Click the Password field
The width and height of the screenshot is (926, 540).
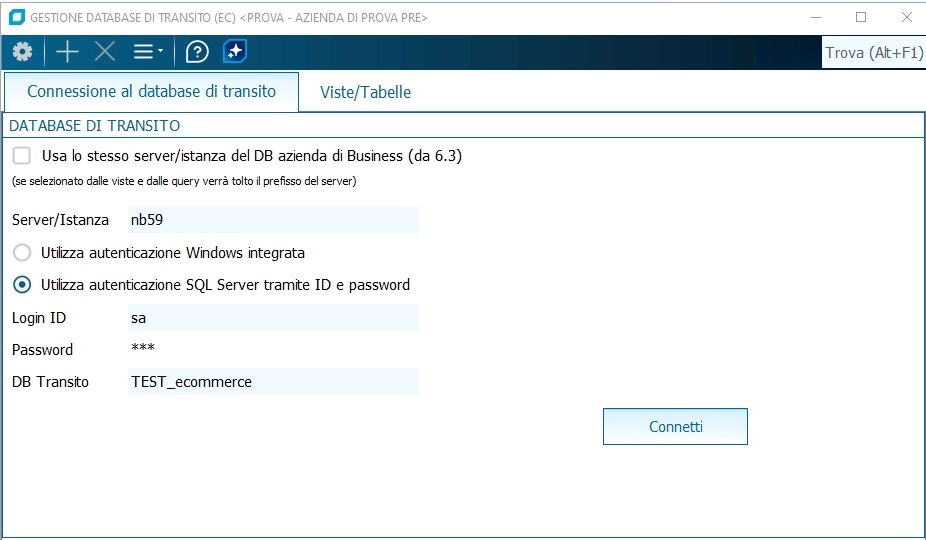pos(273,350)
